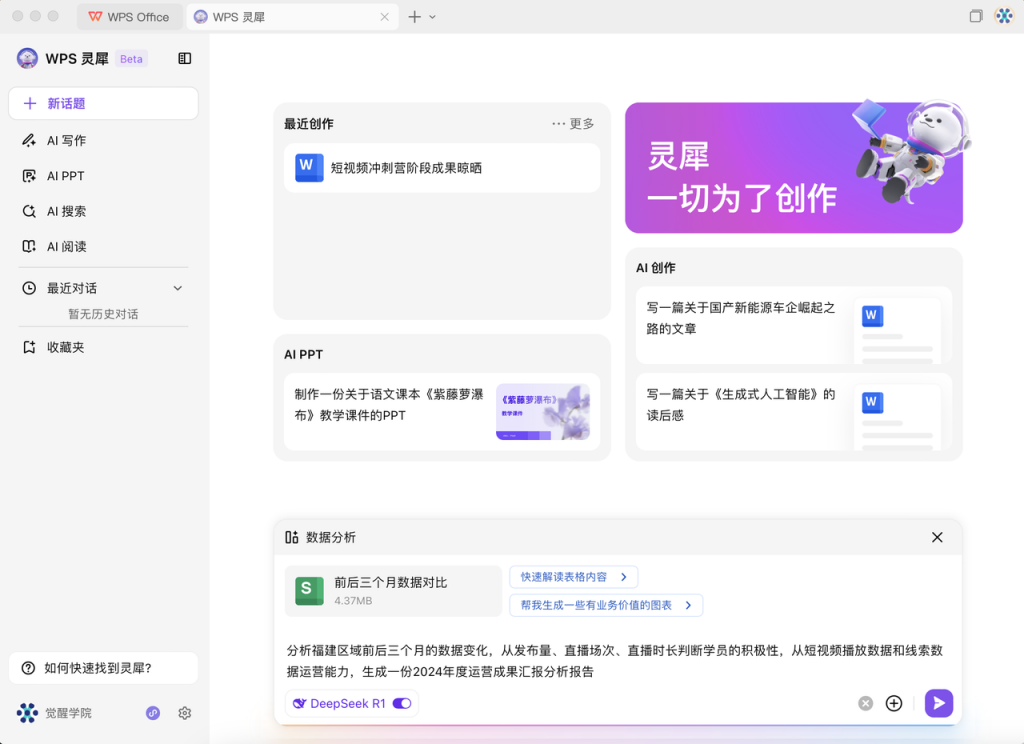This screenshot has height=744, width=1024.
Task: Click the 觉醒学院 account icon
Action: [x=27, y=713]
